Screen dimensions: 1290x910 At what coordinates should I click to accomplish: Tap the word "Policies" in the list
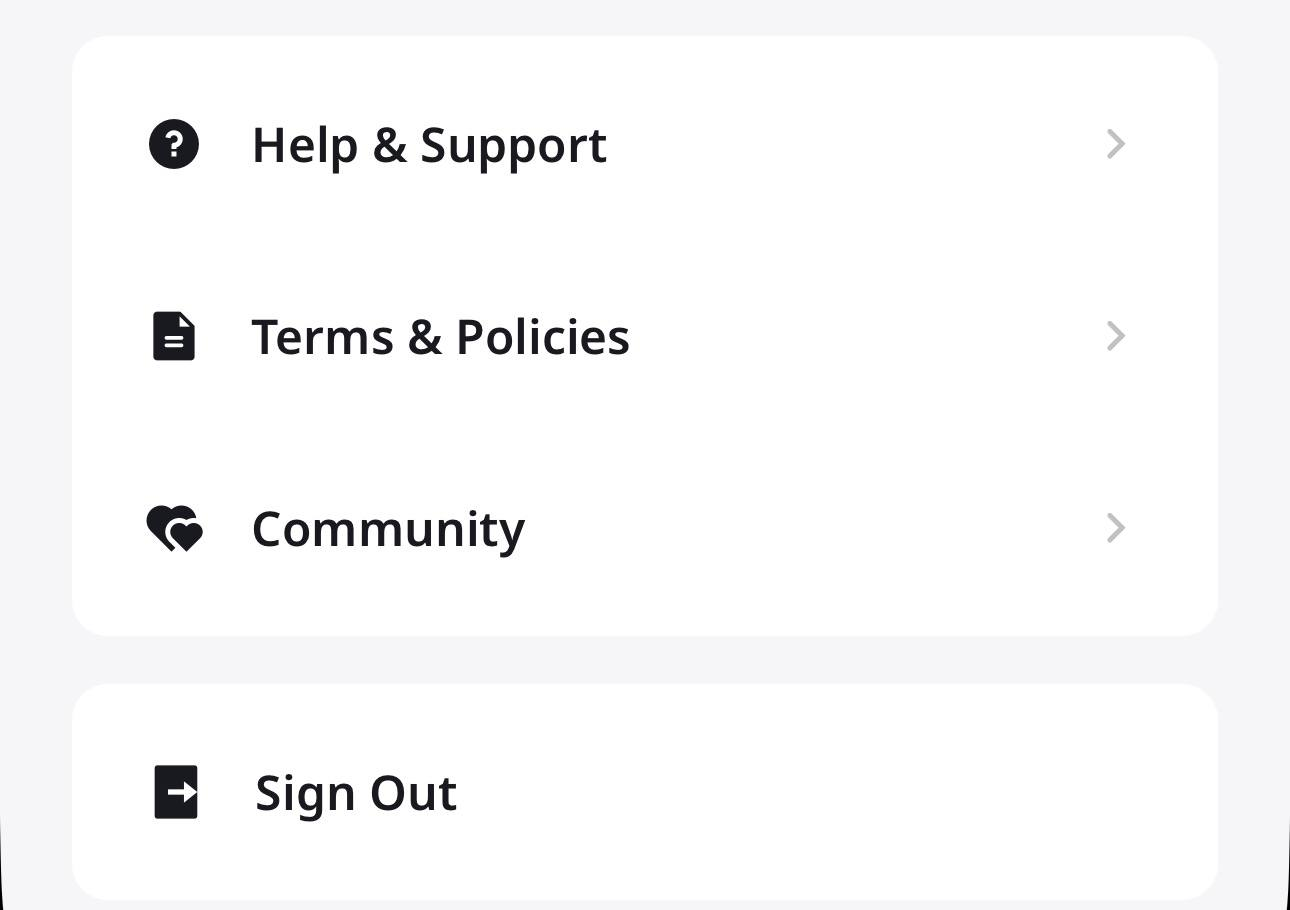543,337
